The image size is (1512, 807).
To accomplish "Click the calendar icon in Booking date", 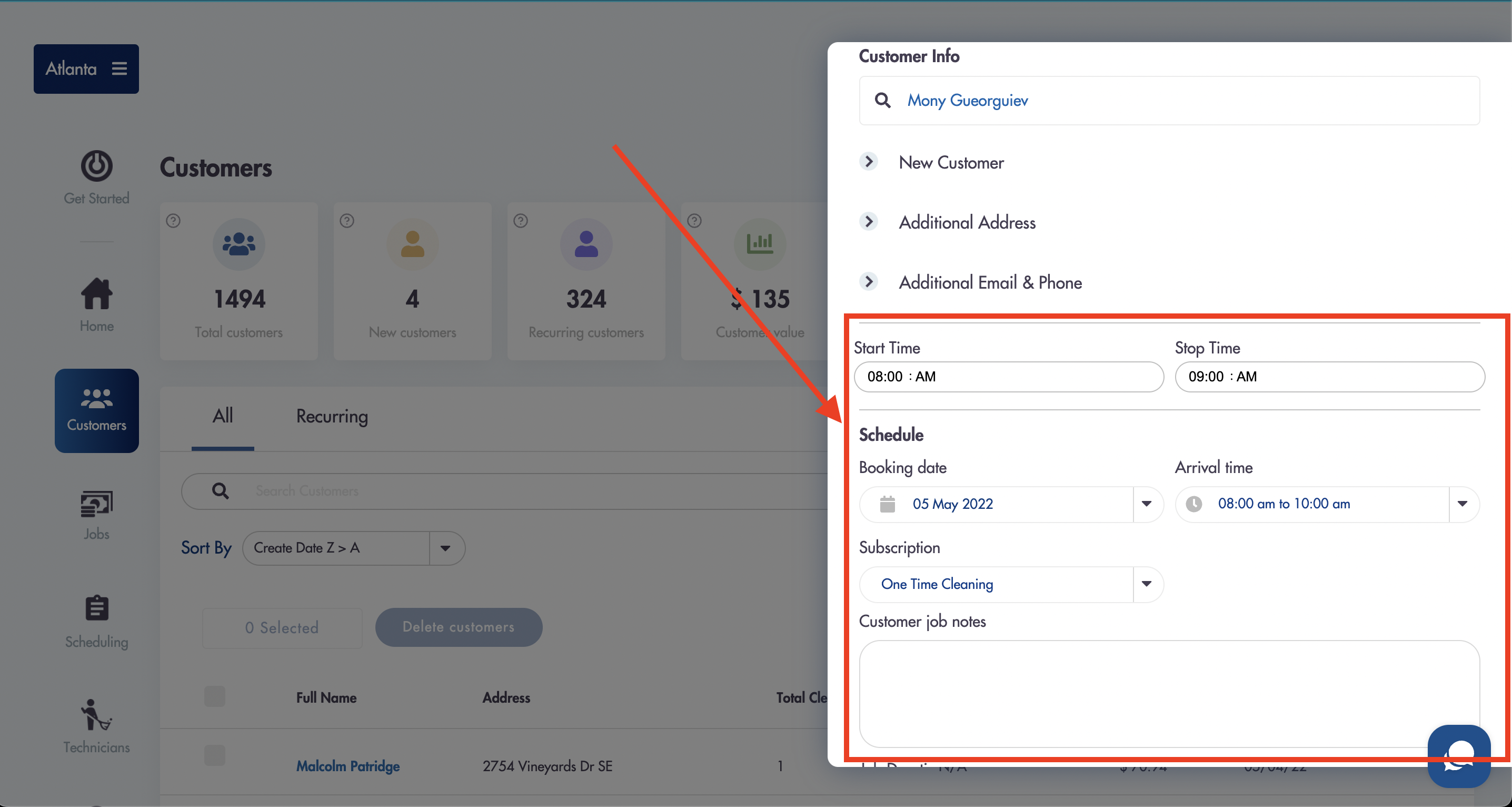I will [x=888, y=504].
